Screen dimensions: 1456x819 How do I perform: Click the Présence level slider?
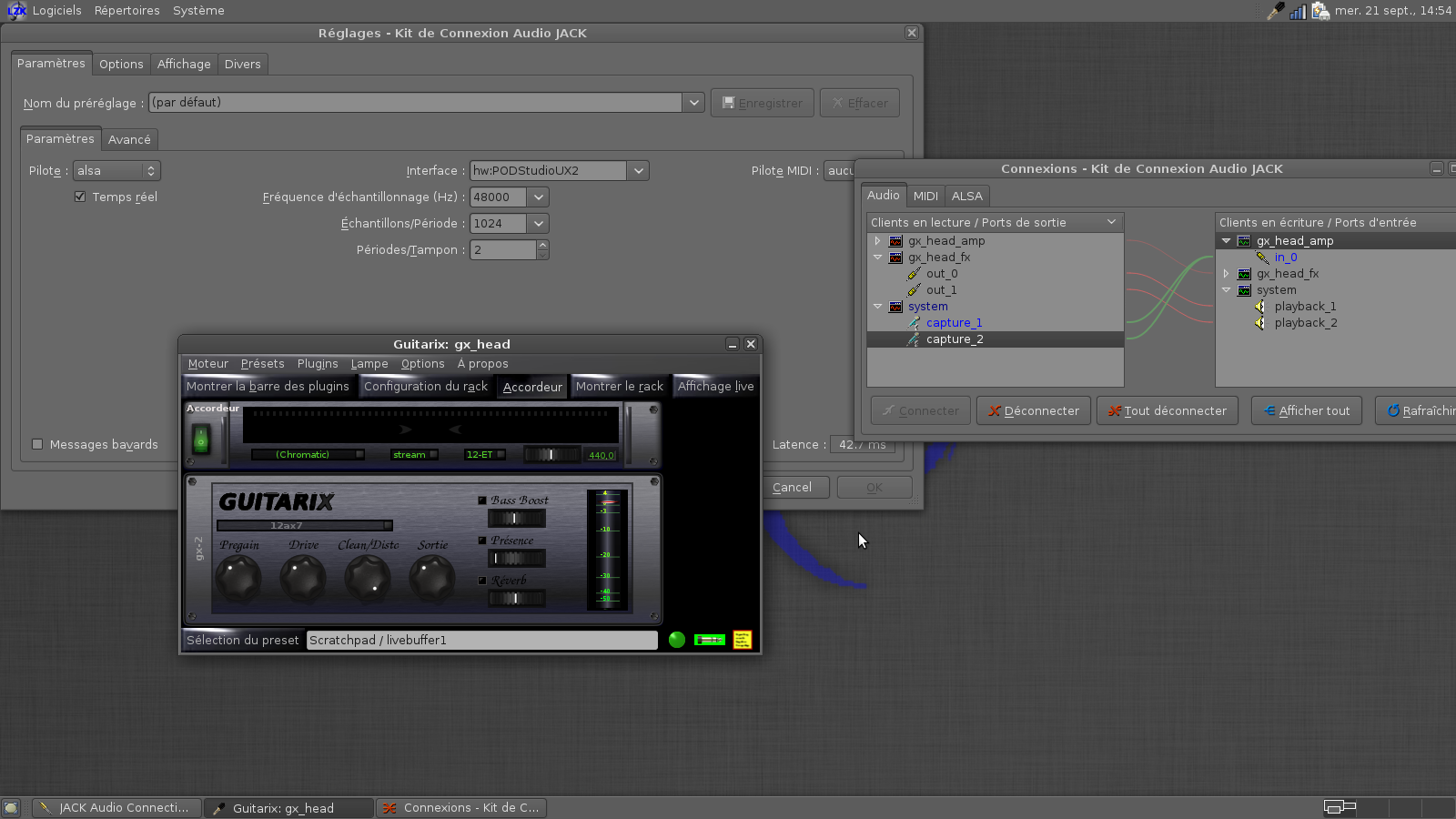(x=516, y=558)
